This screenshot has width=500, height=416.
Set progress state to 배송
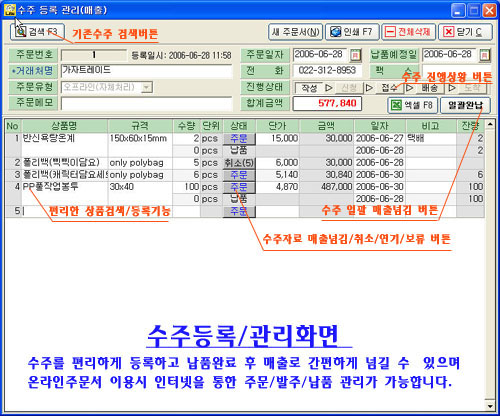pyautogui.click(x=430, y=88)
